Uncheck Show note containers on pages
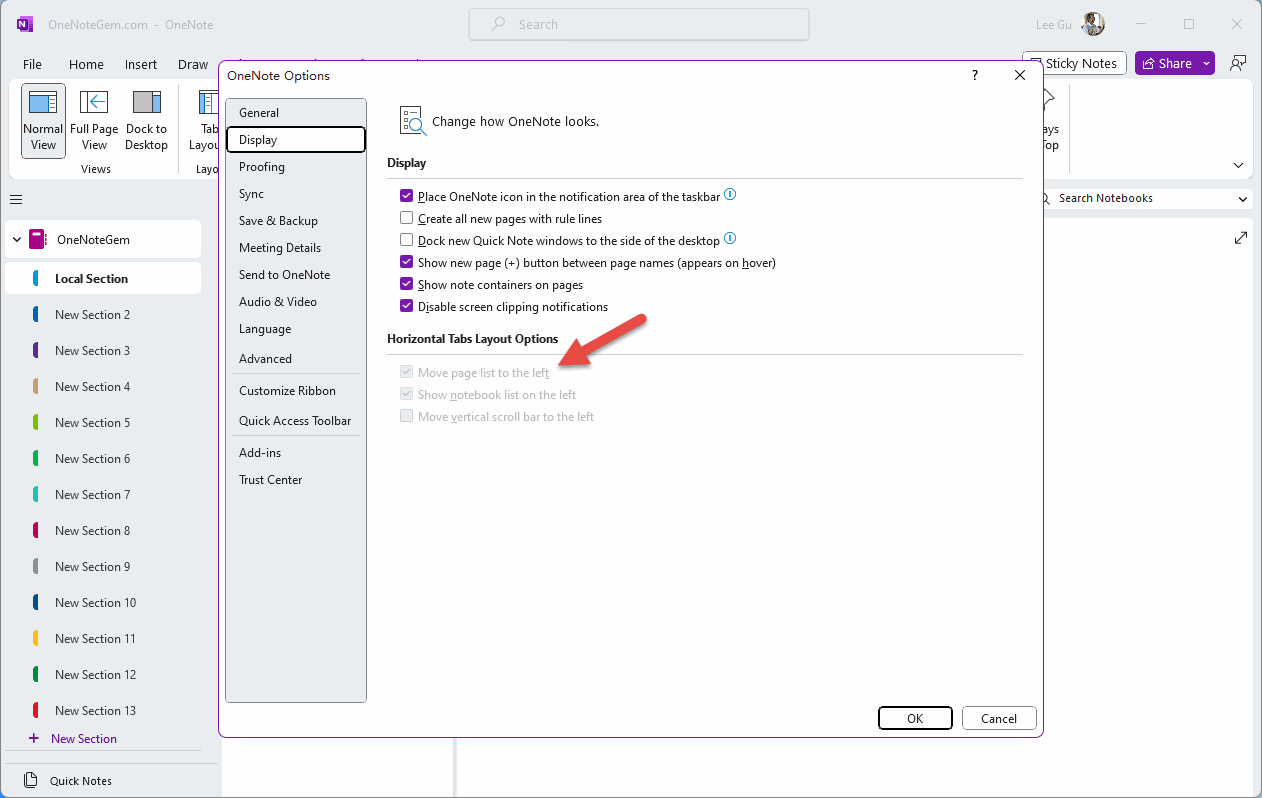 pyautogui.click(x=407, y=283)
